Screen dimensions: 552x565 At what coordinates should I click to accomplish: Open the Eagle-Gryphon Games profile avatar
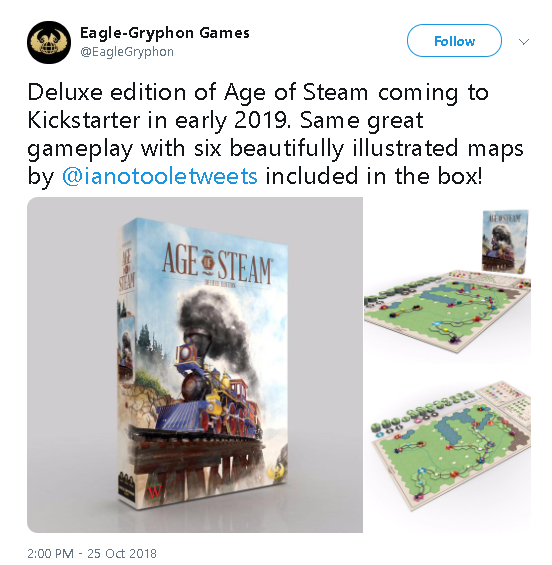click(49, 42)
